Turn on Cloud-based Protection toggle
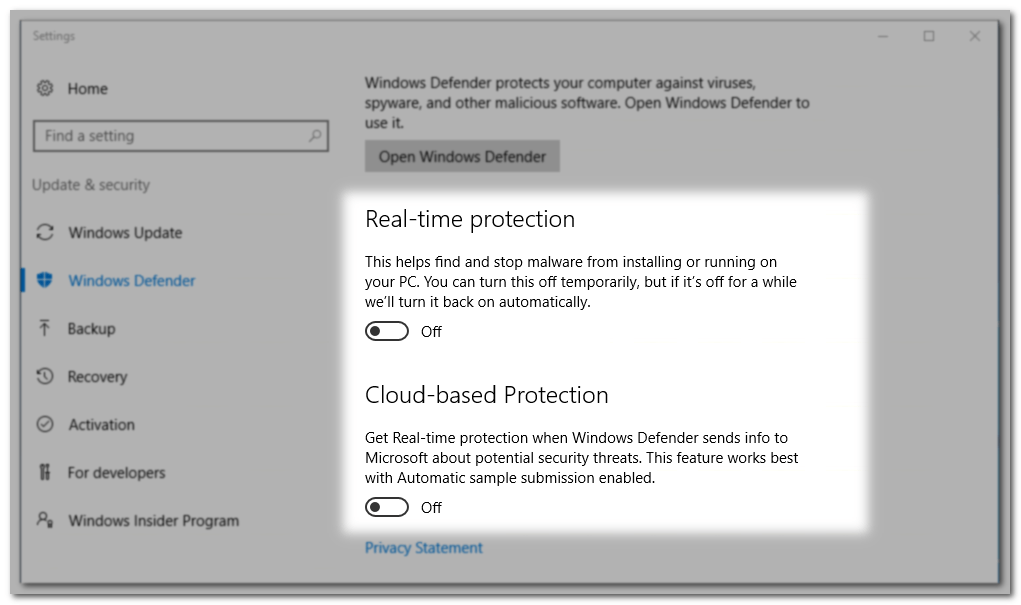Viewport: 1021px width, 605px height. coord(387,508)
